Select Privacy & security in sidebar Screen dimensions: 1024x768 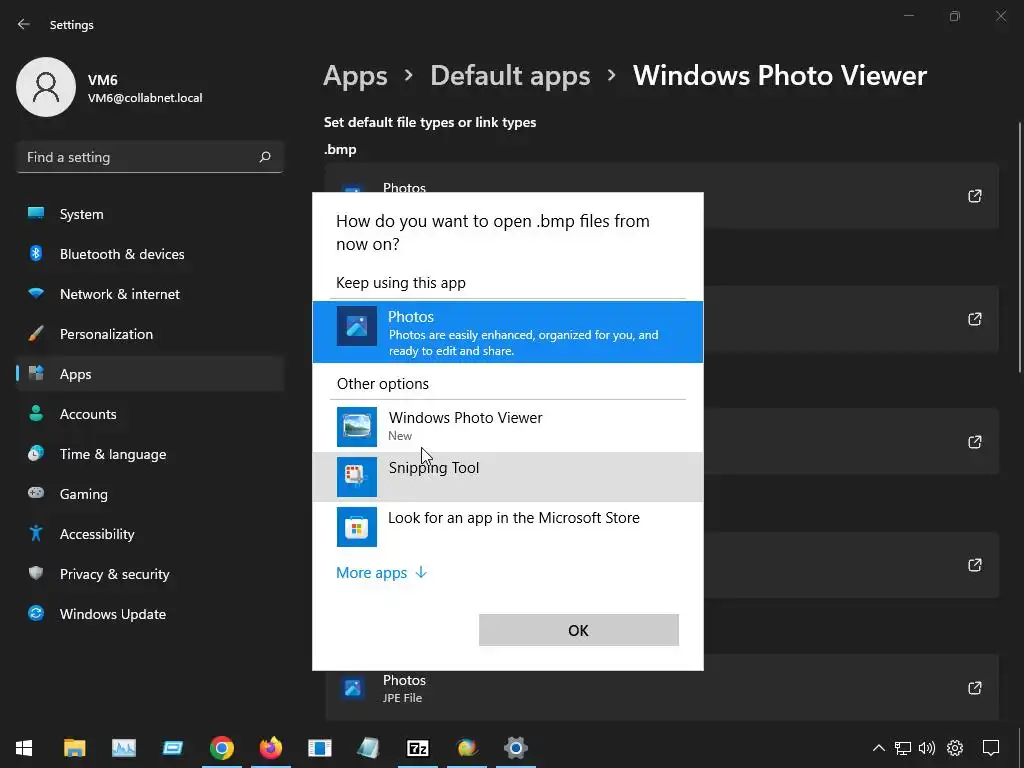[114, 574]
